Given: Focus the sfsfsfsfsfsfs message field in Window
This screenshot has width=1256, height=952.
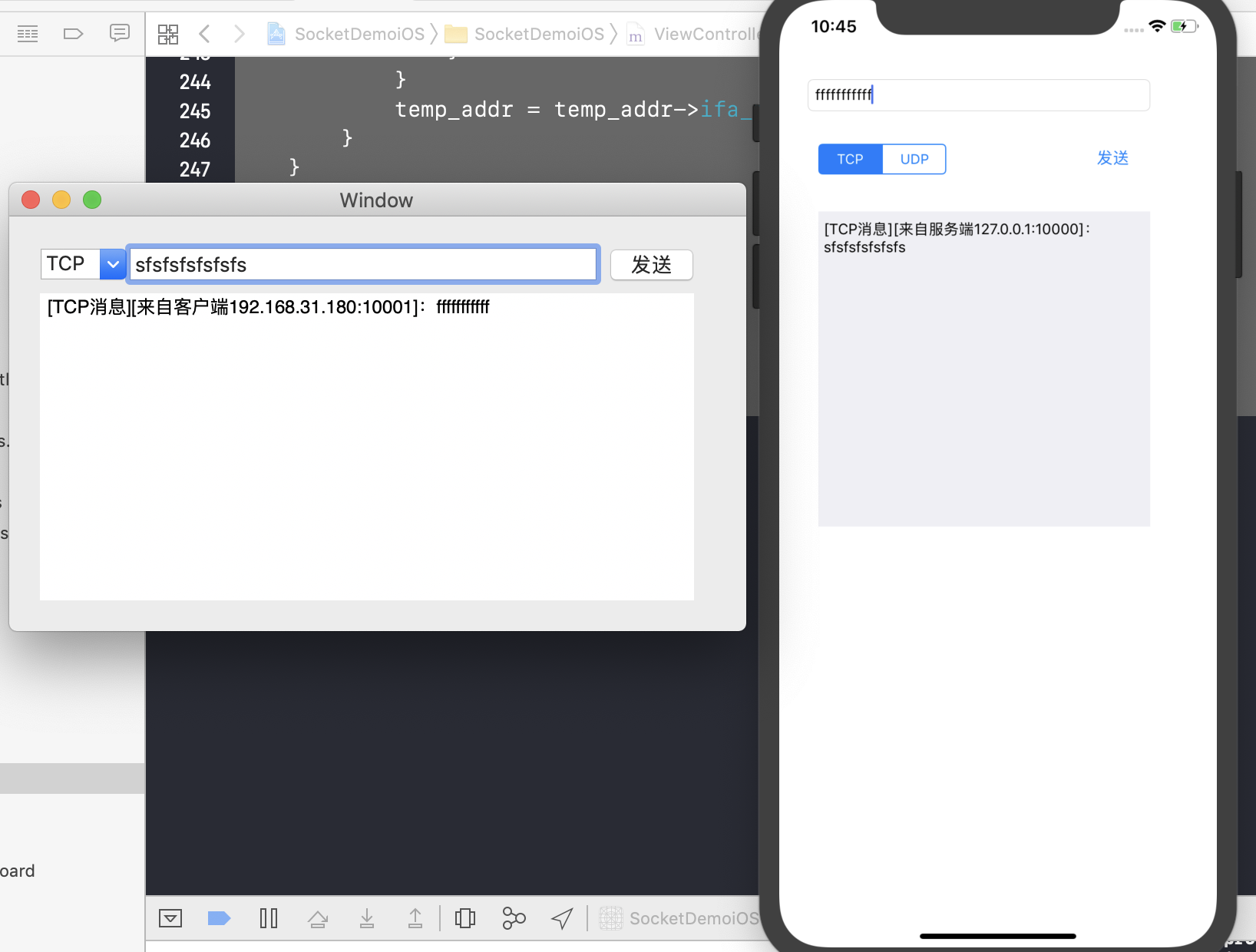Looking at the screenshot, I should coord(362,265).
